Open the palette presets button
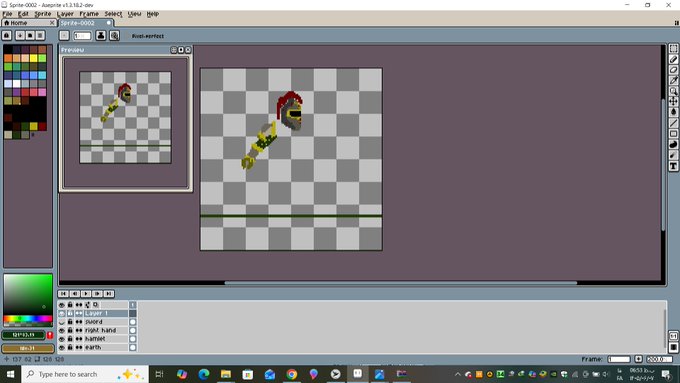The width and height of the screenshot is (680, 383). coord(30,36)
